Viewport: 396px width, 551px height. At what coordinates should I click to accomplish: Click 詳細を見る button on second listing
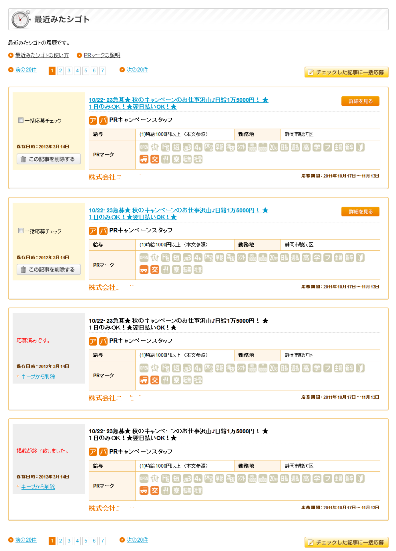(360, 212)
